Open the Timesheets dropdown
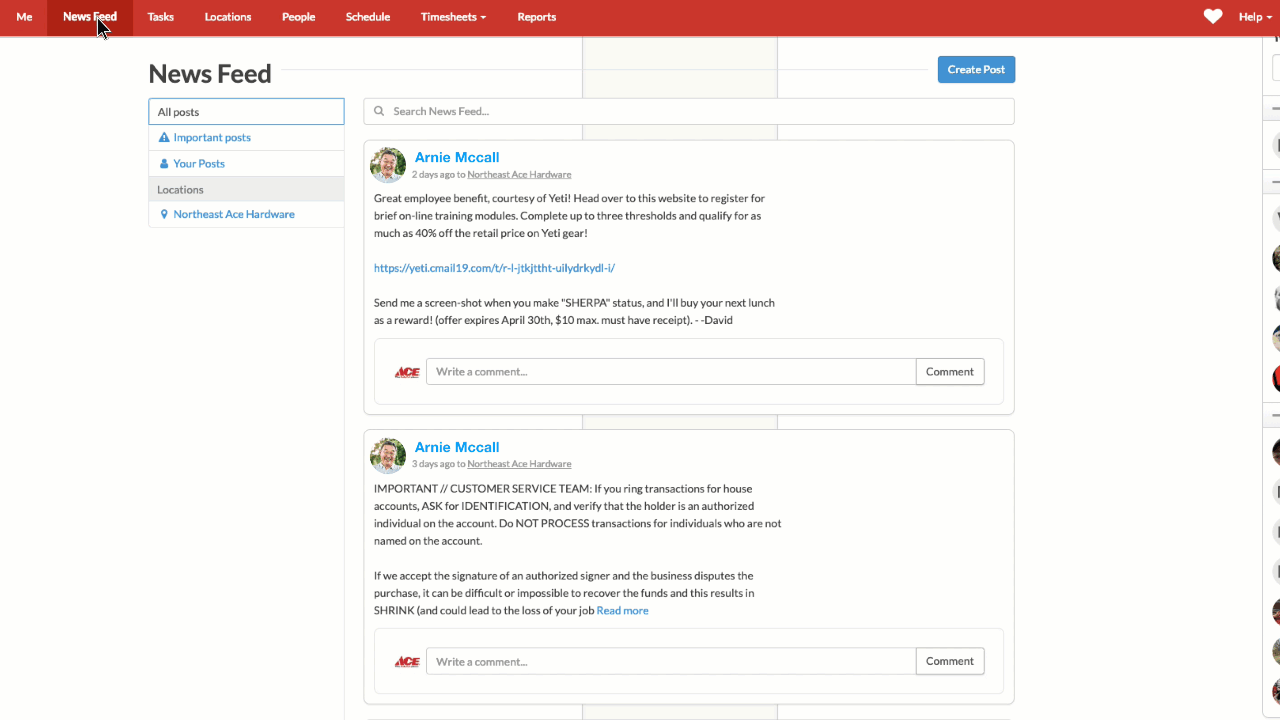 (x=452, y=17)
